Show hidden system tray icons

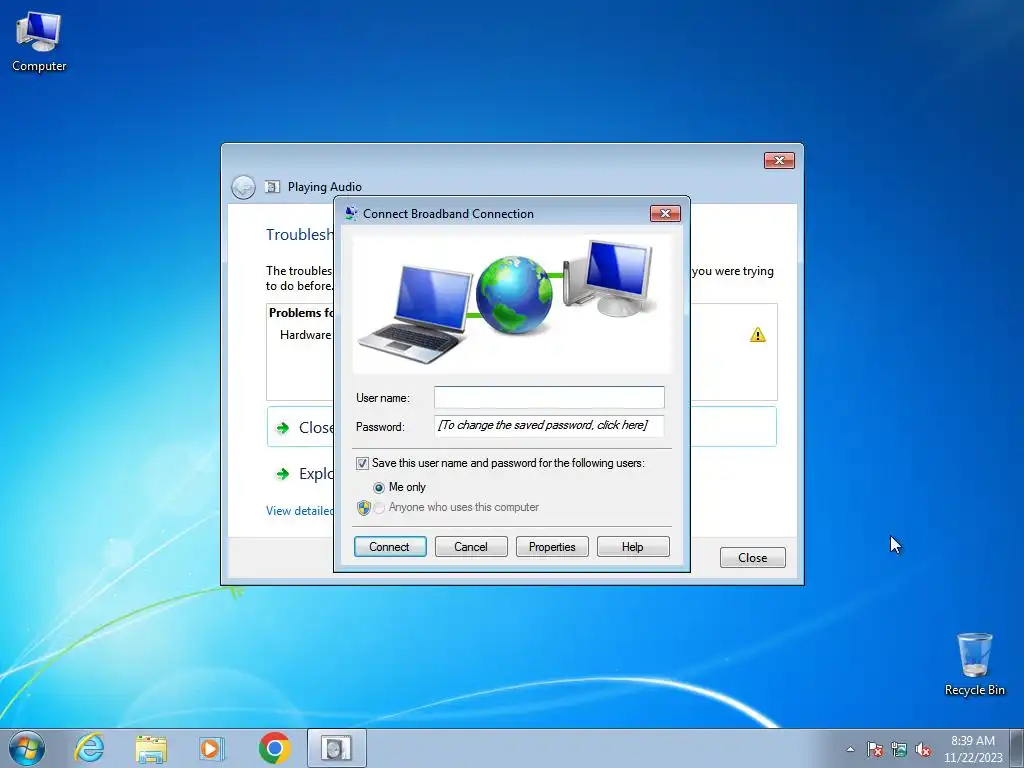[850, 749]
